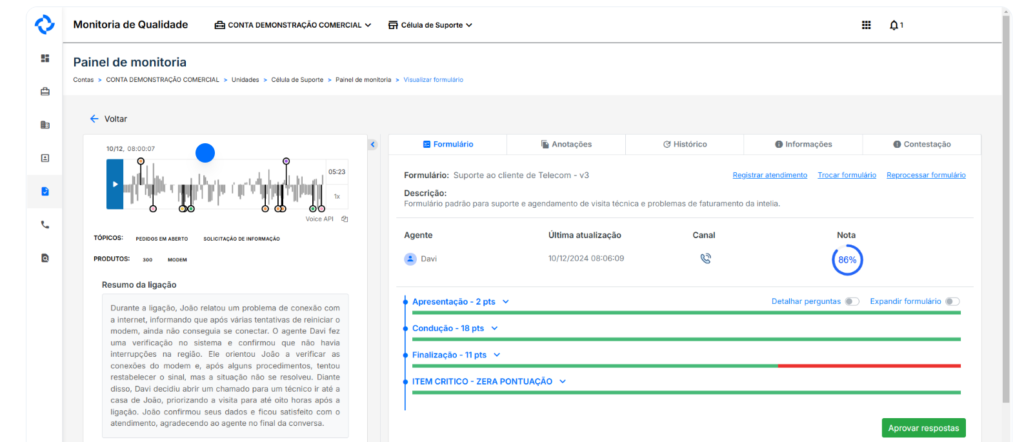Click the briefcase icon in left sidebar

click(x=45, y=92)
